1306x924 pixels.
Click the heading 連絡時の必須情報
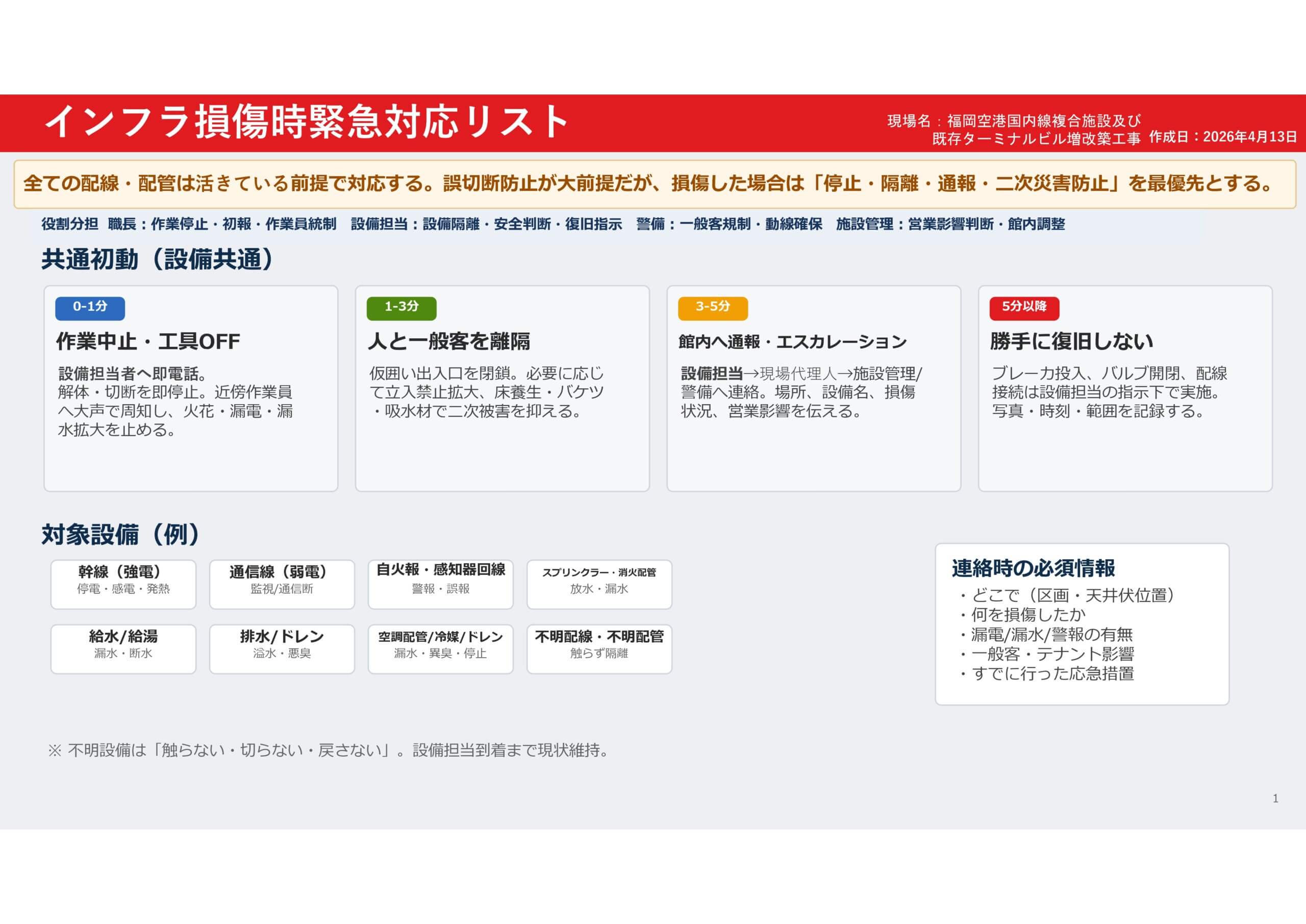tap(1034, 568)
